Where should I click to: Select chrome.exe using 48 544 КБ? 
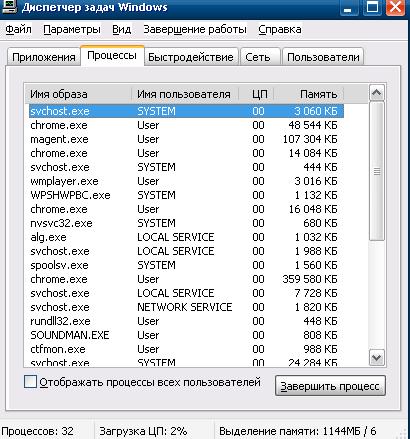pyautogui.click(x=186, y=125)
